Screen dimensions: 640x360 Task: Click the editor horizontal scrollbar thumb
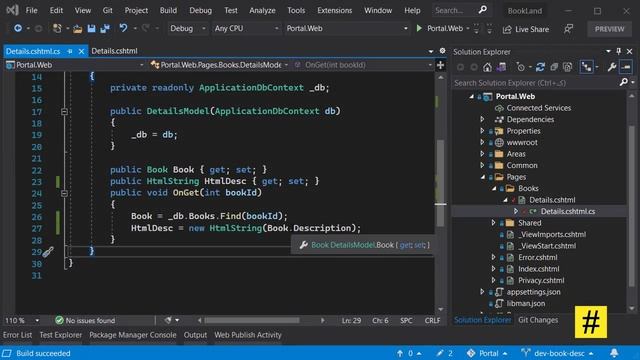pos(252,320)
